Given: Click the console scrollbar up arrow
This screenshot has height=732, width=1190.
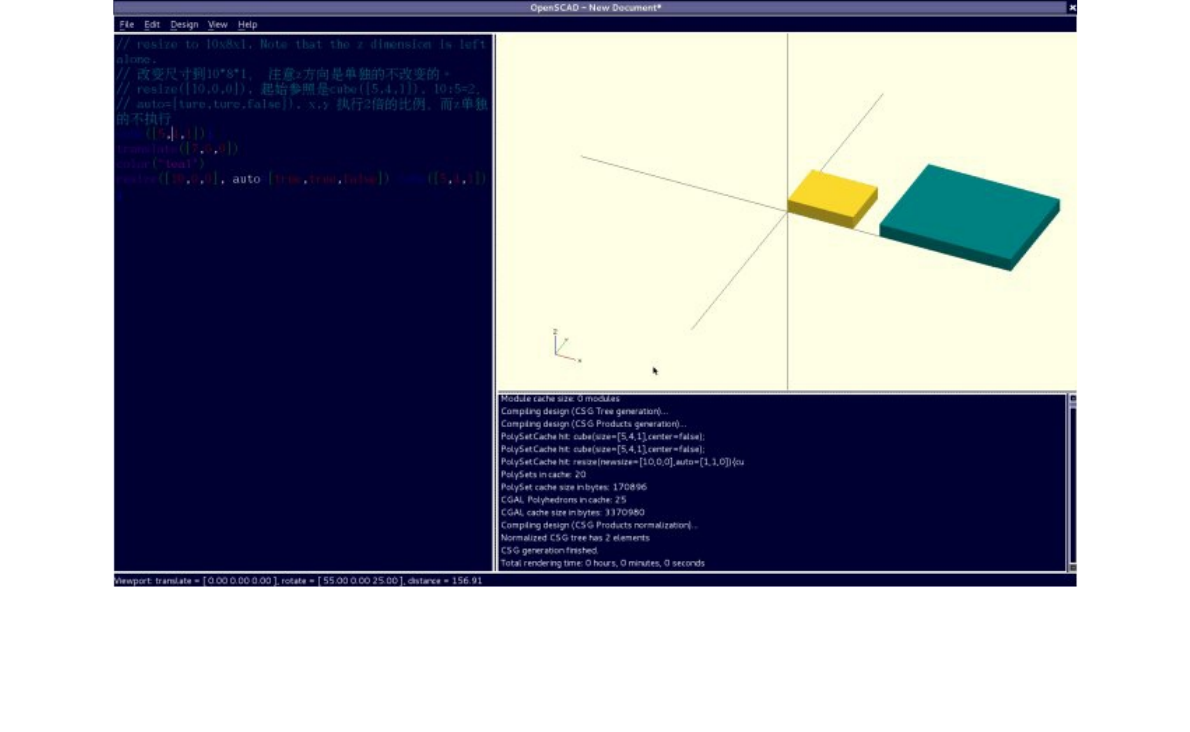Looking at the screenshot, I should pyautogui.click(x=1072, y=398).
